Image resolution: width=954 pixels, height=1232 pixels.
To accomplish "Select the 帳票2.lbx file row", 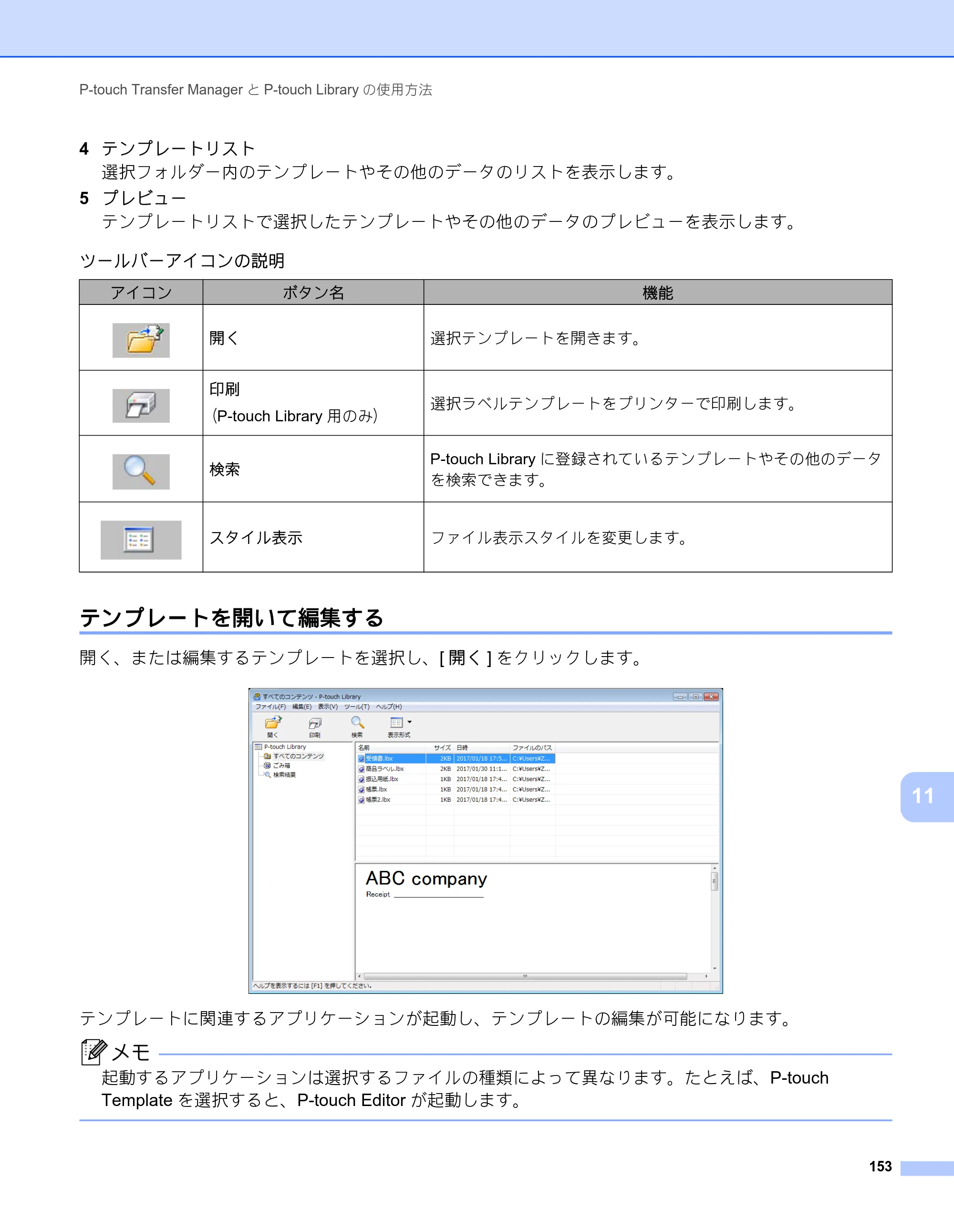I will 456,799.
